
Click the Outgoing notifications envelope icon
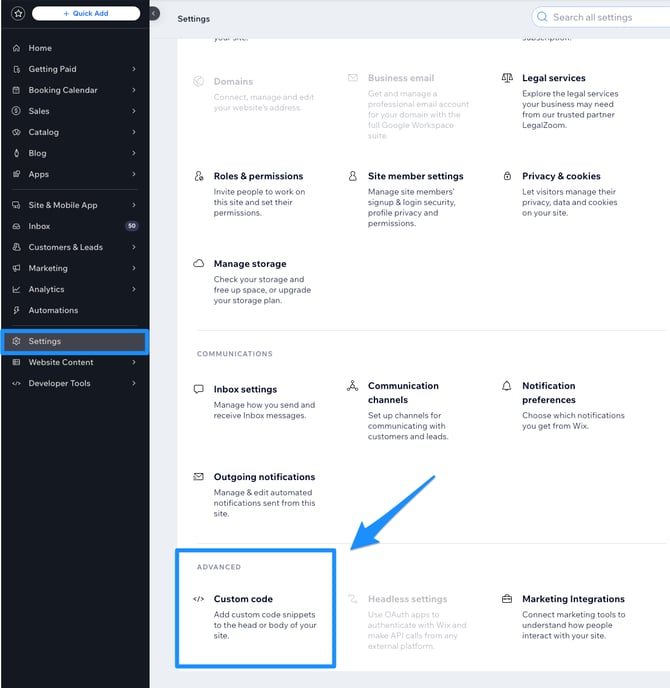[198, 477]
